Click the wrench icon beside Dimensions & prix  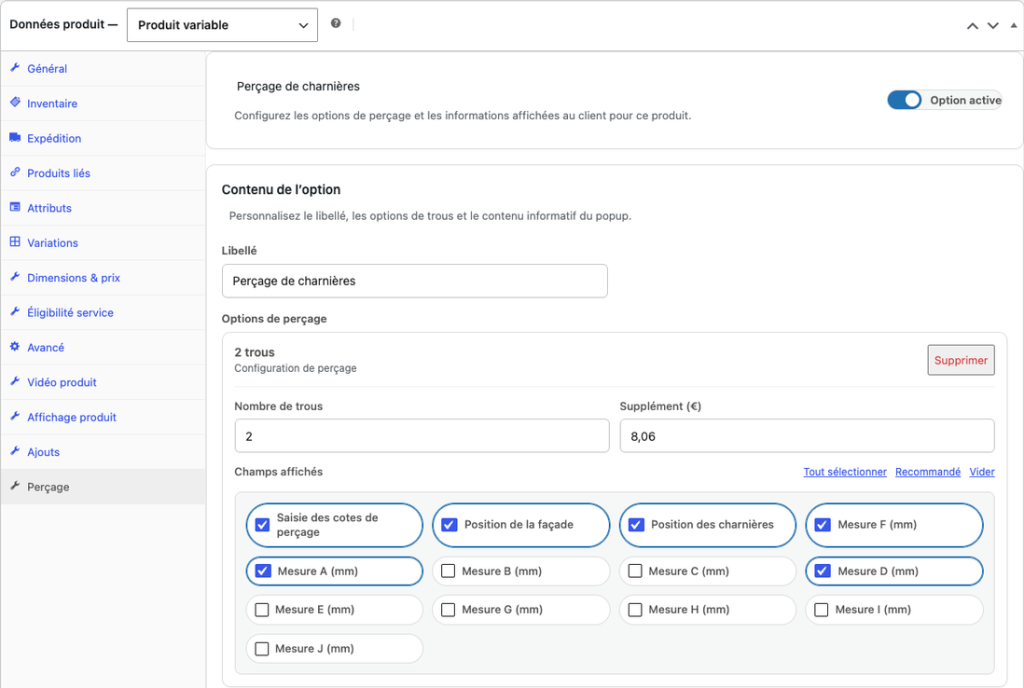click(x=15, y=277)
